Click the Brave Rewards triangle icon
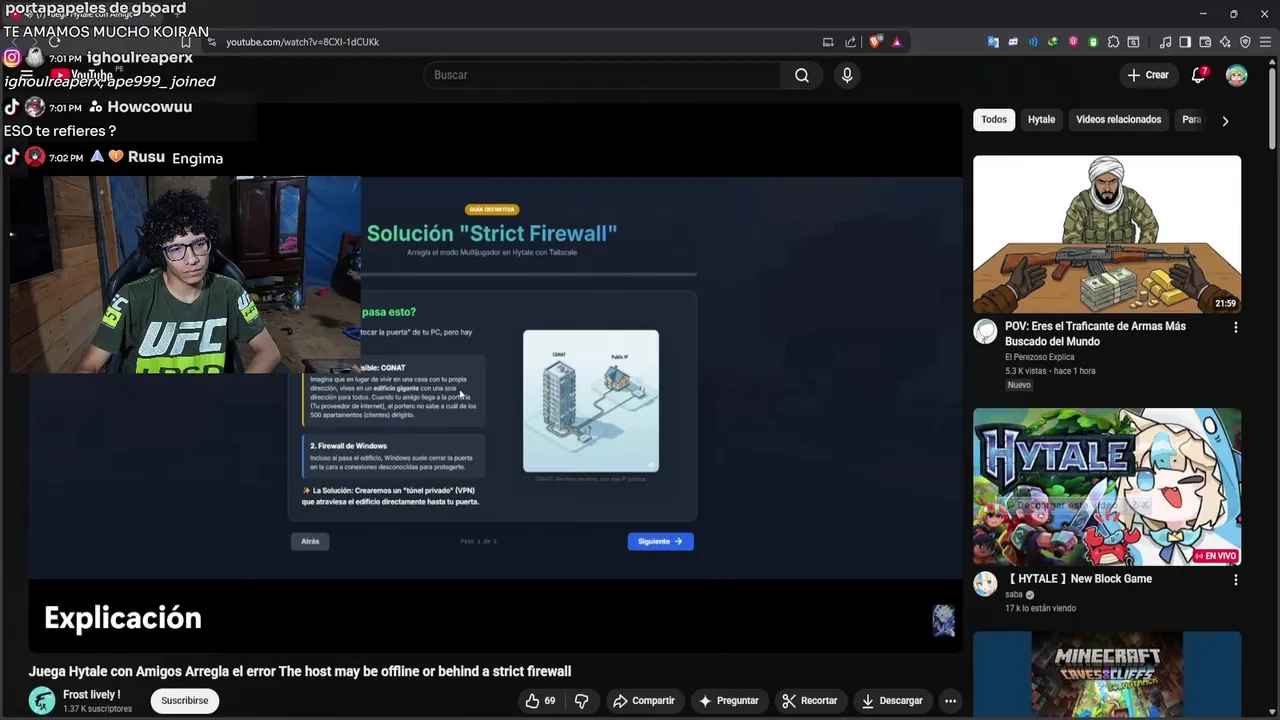Viewport: 1280px width, 720px height. point(897,42)
